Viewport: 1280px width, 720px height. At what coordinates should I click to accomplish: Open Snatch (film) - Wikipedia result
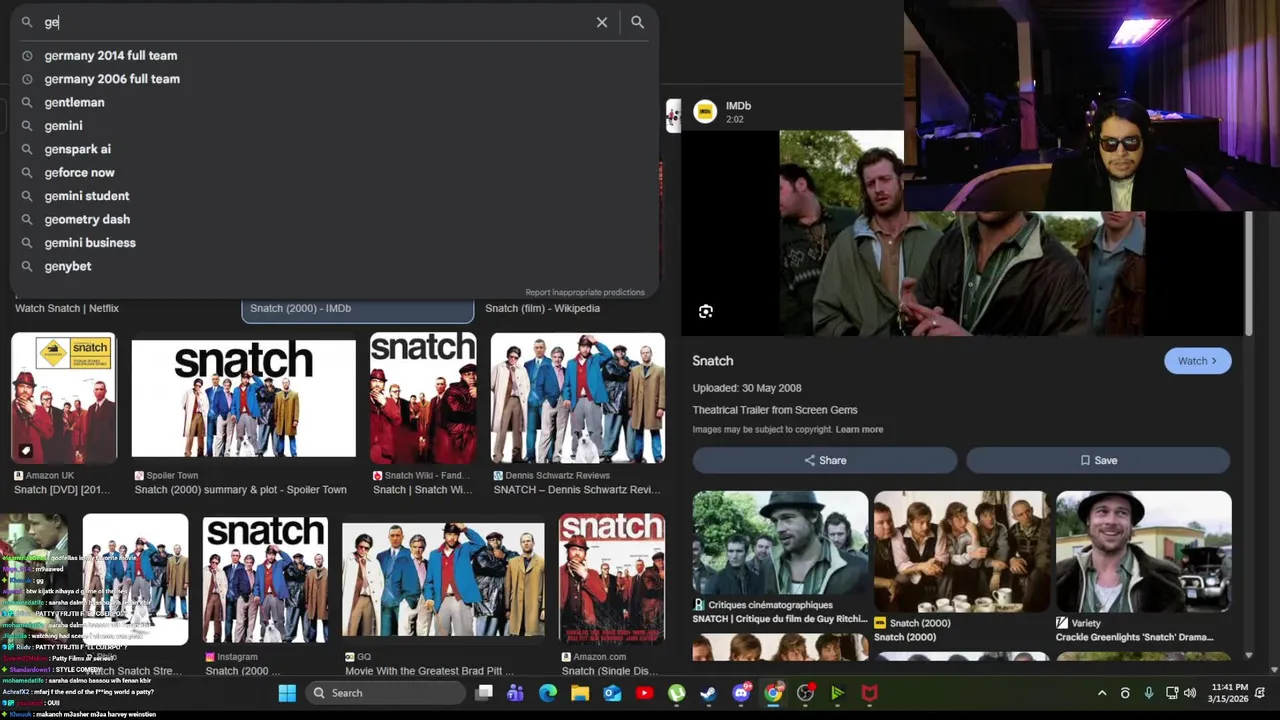point(542,308)
